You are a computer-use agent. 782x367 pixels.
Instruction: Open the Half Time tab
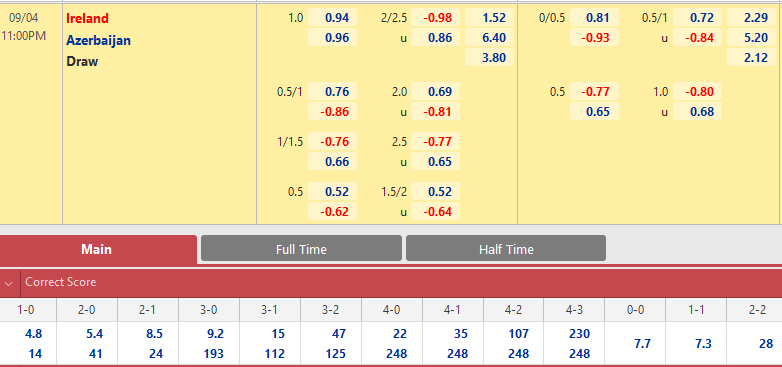click(506, 248)
